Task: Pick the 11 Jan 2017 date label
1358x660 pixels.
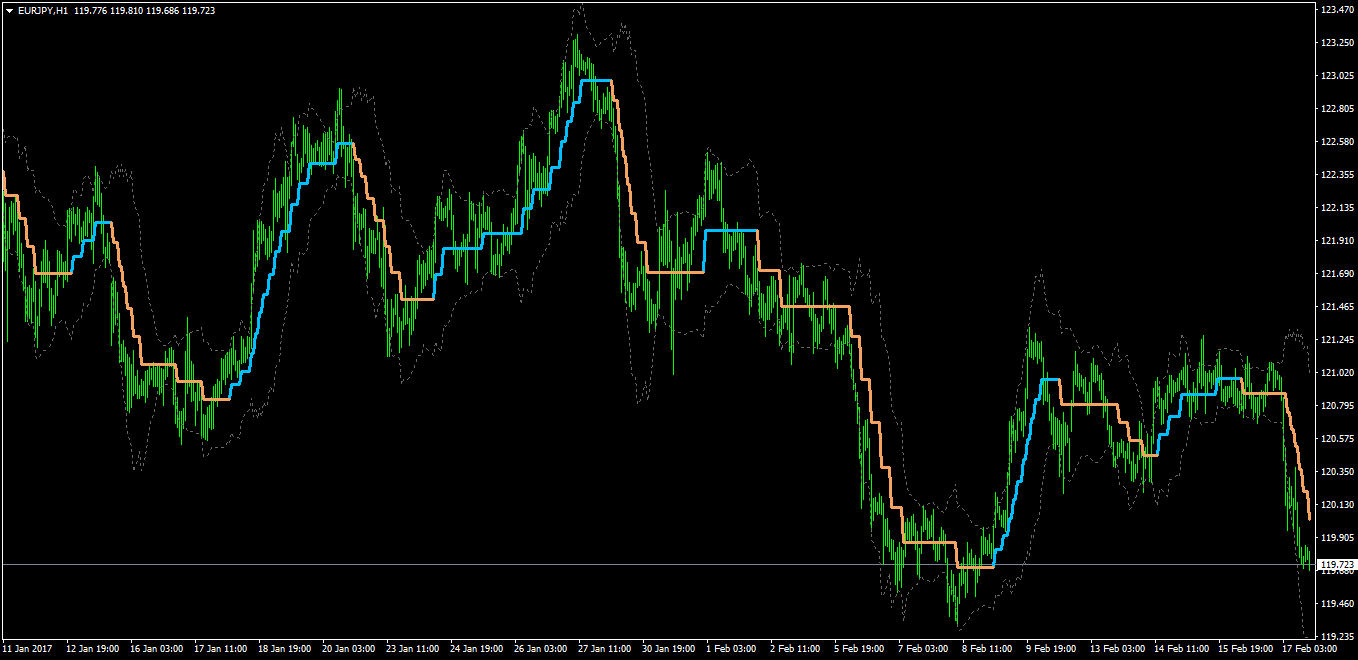Action: 26,649
